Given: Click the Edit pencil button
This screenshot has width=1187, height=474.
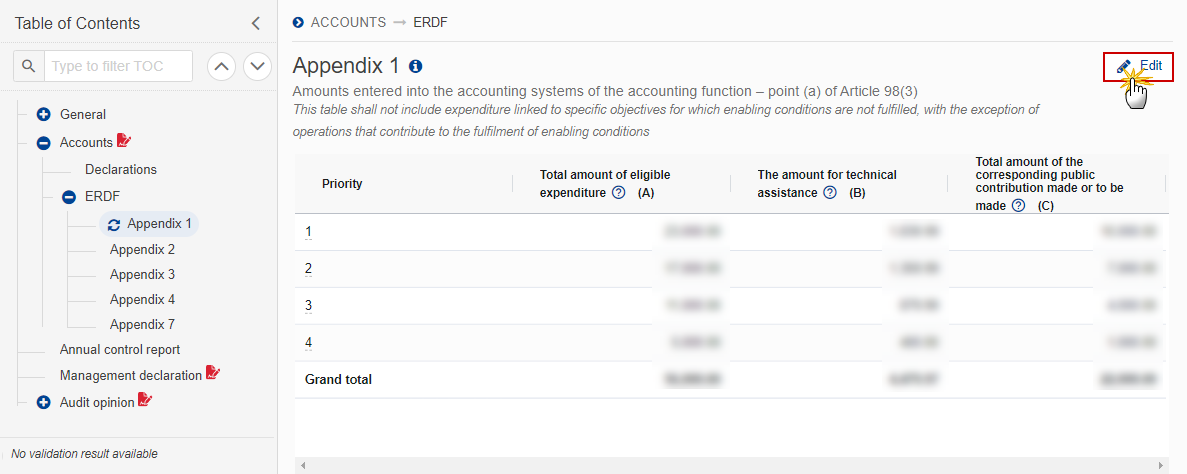Looking at the screenshot, I should (1139, 66).
